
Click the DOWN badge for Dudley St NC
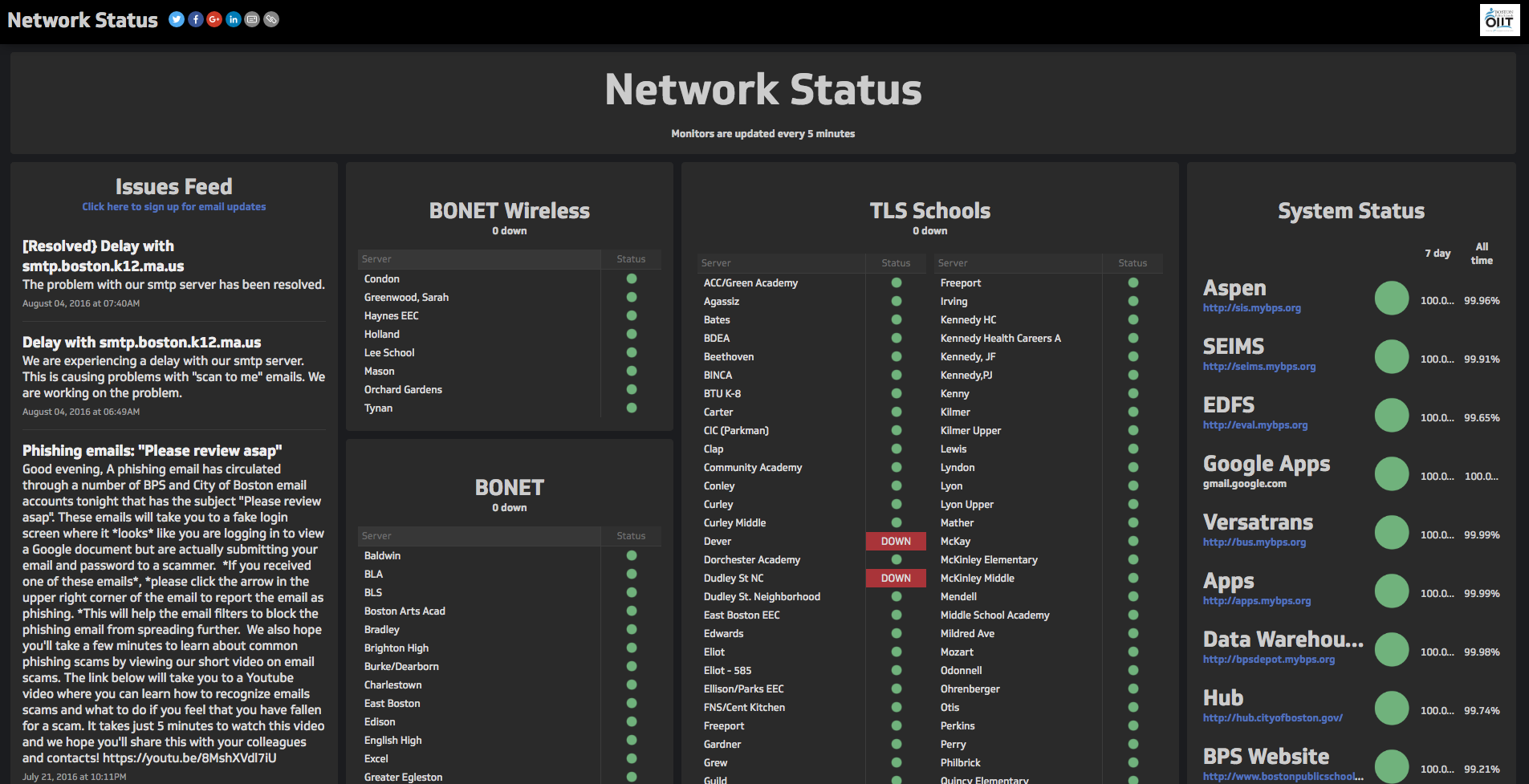tap(896, 578)
